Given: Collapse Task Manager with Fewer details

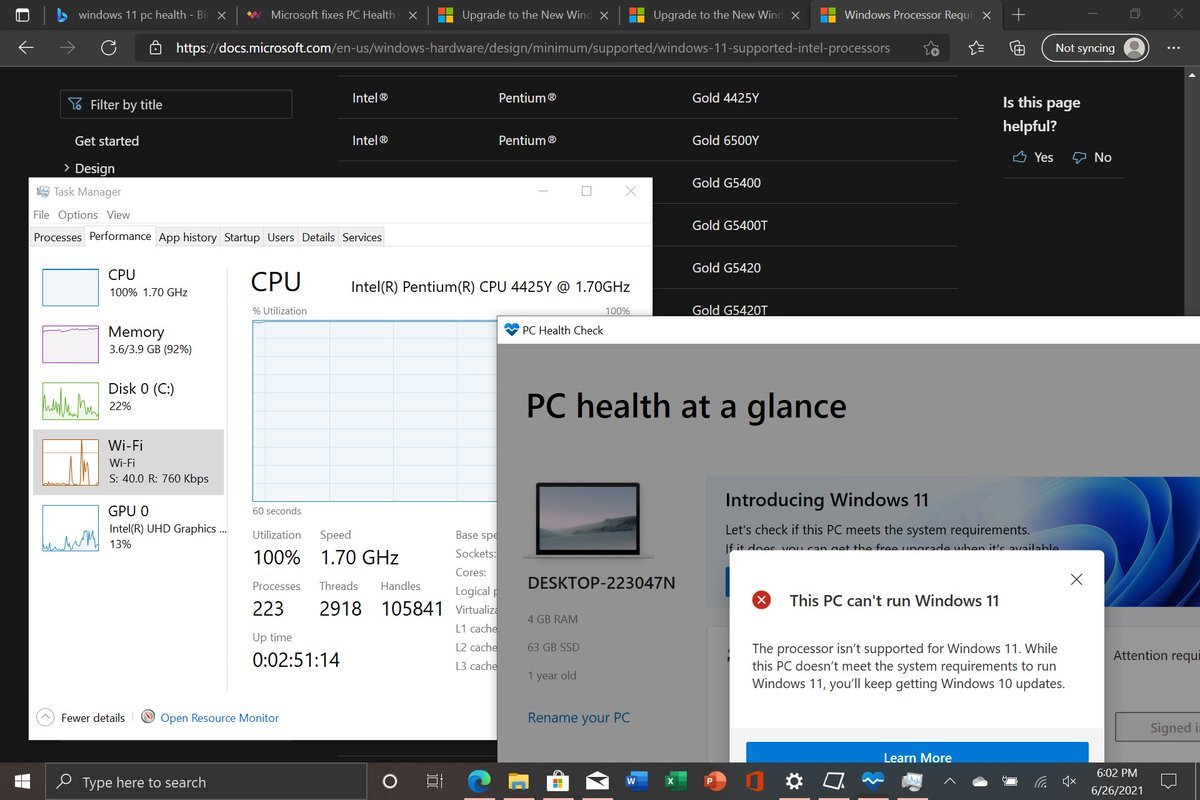Looking at the screenshot, I should (x=81, y=718).
